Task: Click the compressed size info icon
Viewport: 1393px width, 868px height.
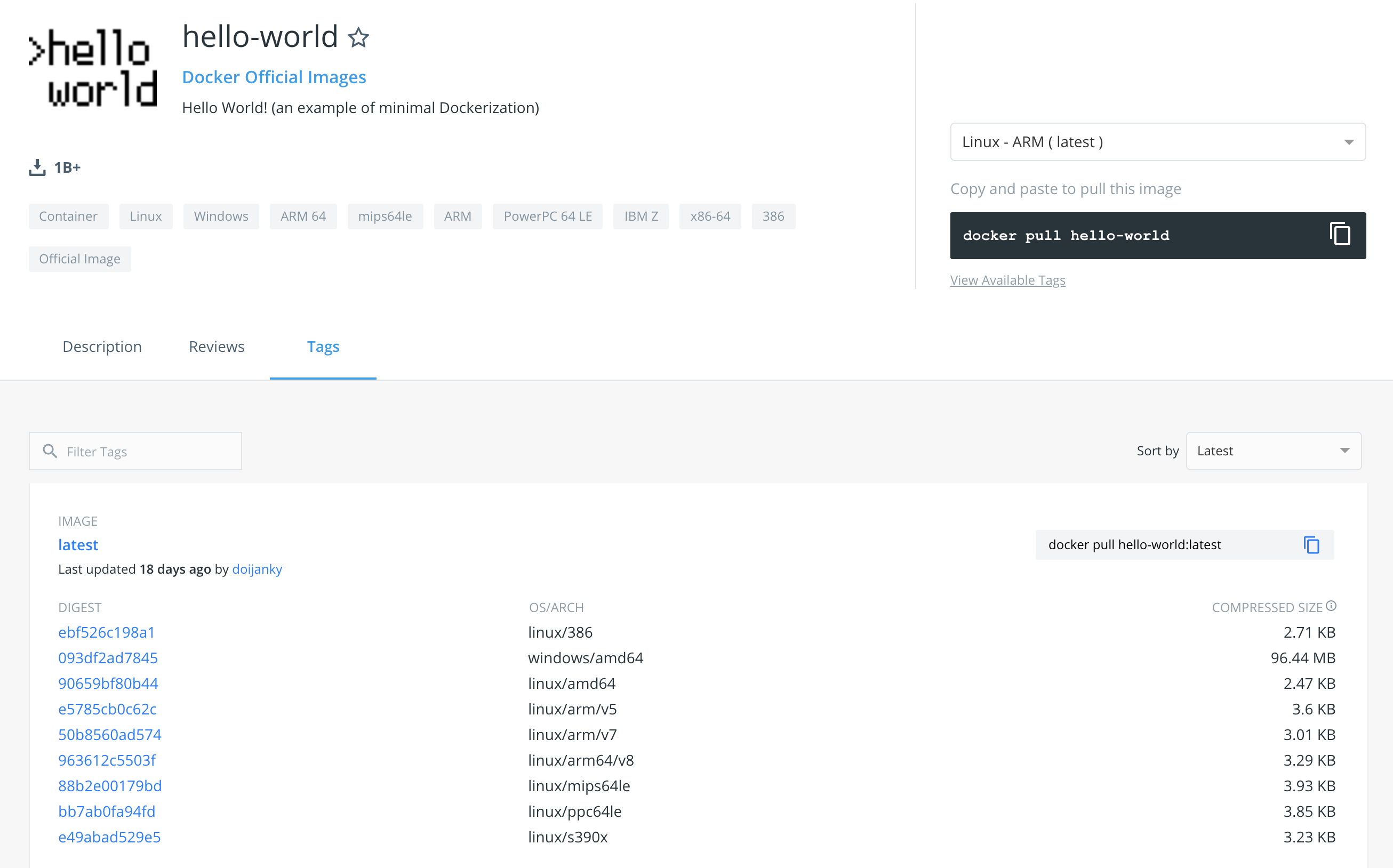Action: click(1332, 606)
